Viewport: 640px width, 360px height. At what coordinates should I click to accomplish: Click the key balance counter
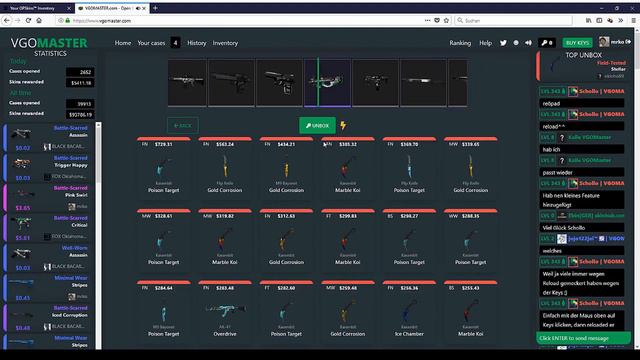coord(547,42)
